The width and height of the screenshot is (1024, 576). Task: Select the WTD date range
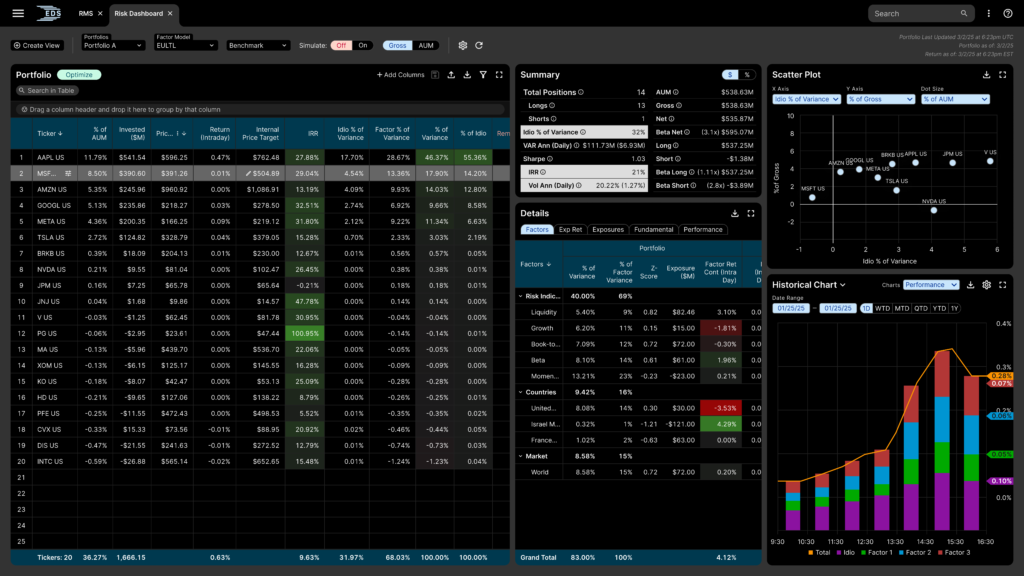pos(882,308)
